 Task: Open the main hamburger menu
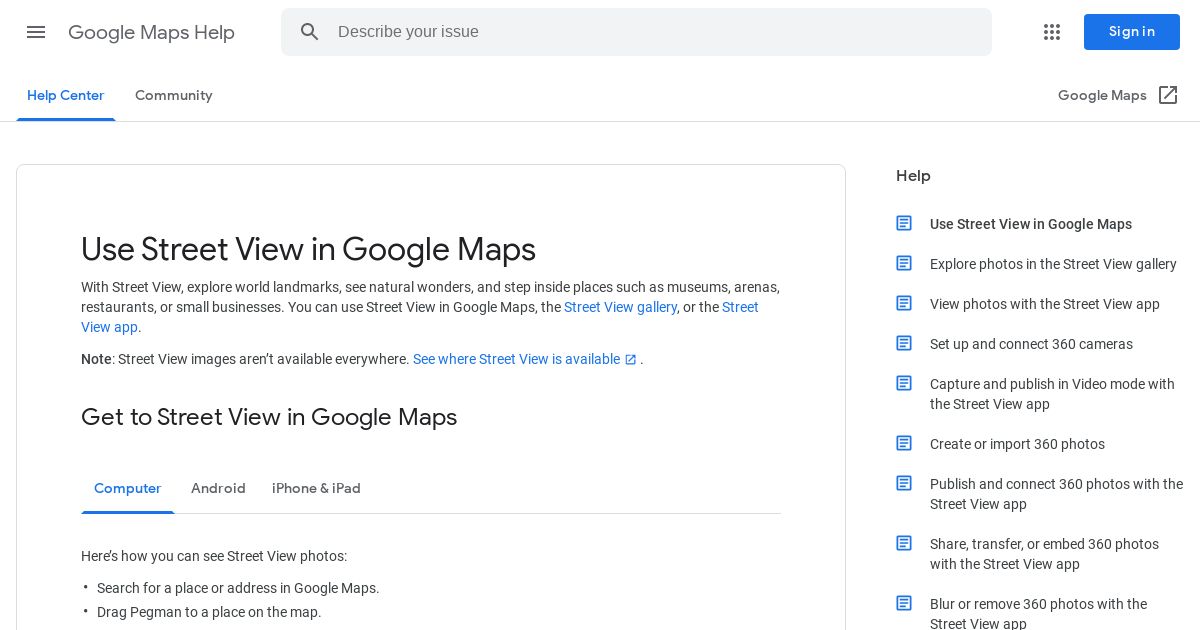click(36, 32)
